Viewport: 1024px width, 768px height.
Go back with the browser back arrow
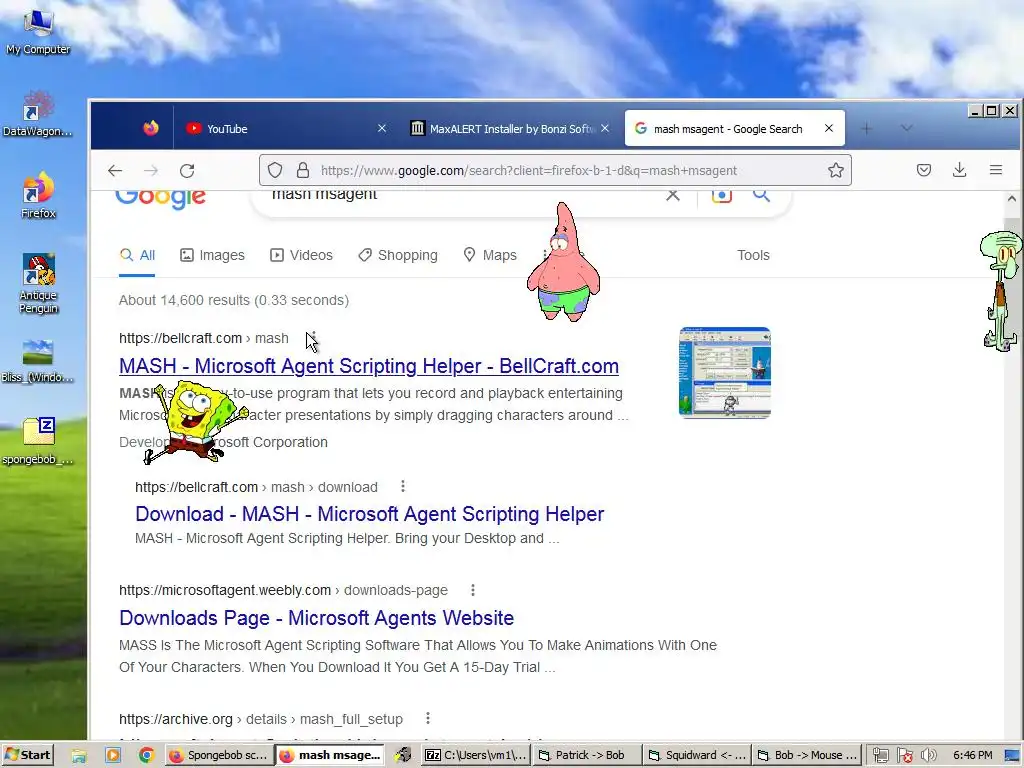point(115,170)
